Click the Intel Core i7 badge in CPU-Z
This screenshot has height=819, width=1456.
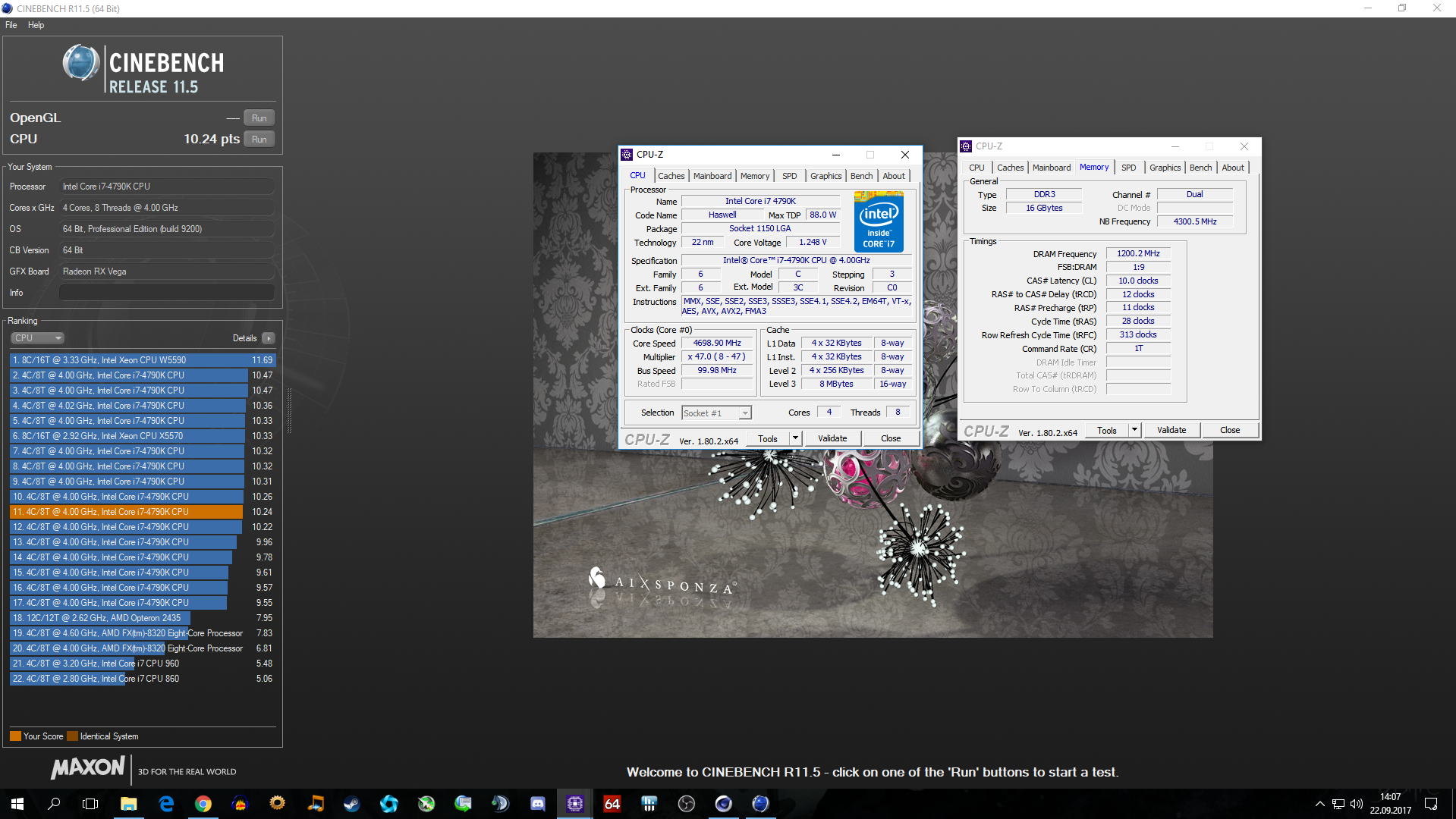click(879, 221)
